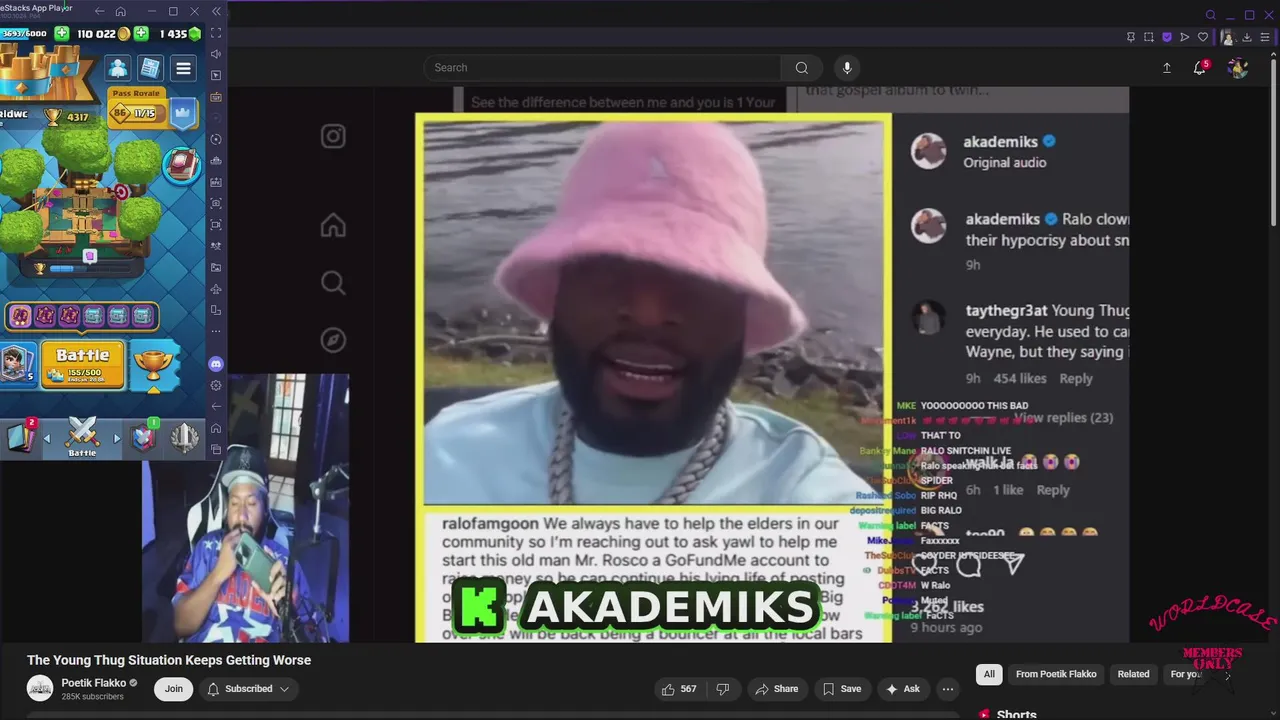The image size is (1280, 720).
Task: Switch to Clash Royale cards tab
Action: tap(22, 437)
